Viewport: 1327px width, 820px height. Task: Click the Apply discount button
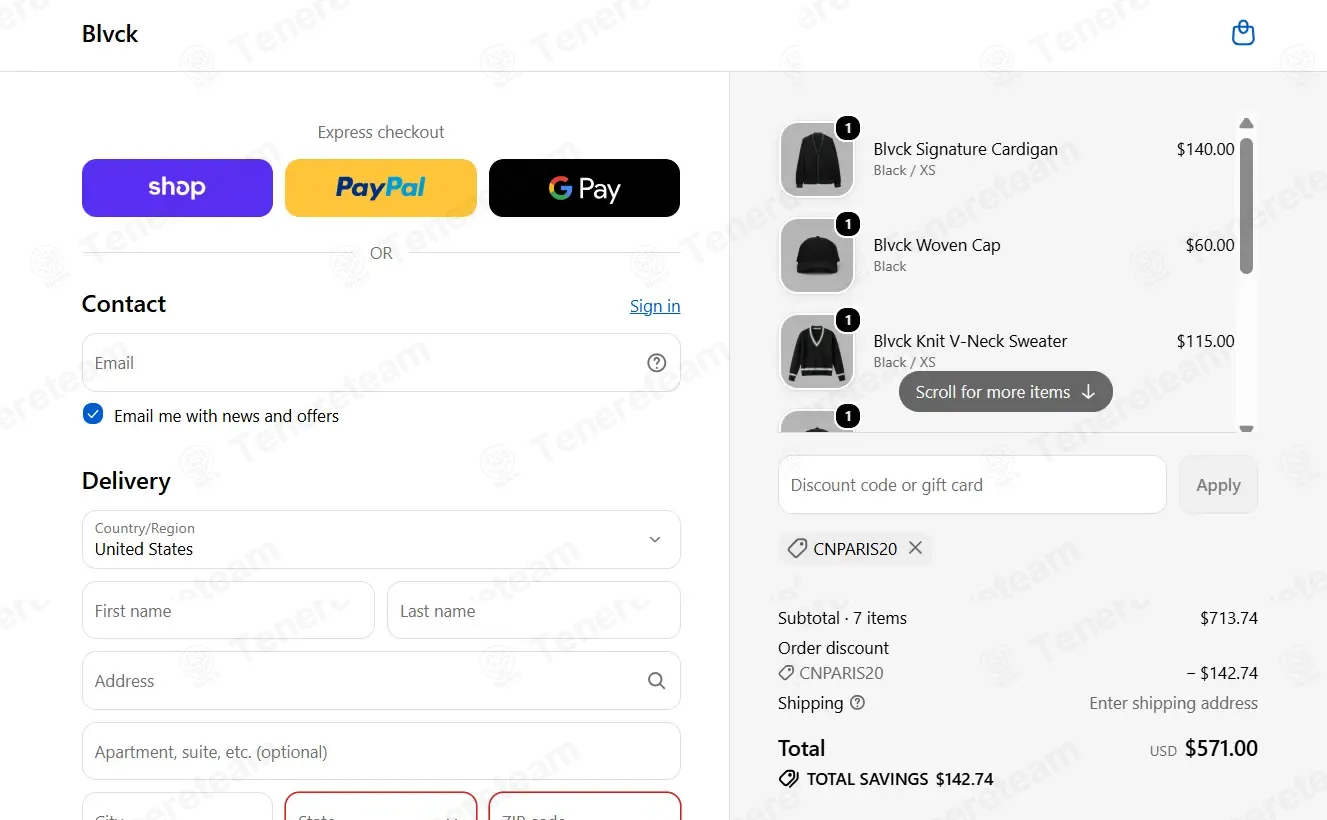[x=1218, y=485]
